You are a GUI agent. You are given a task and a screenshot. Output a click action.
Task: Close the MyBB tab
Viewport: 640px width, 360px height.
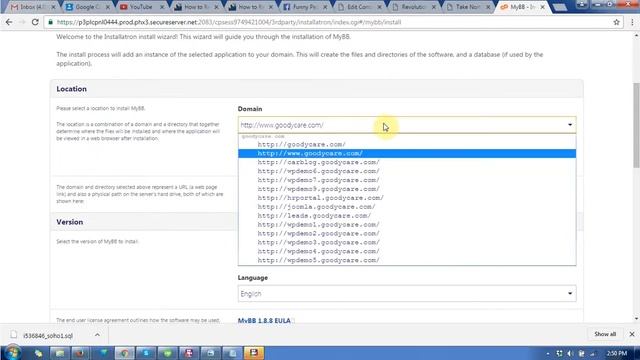point(542,7)
